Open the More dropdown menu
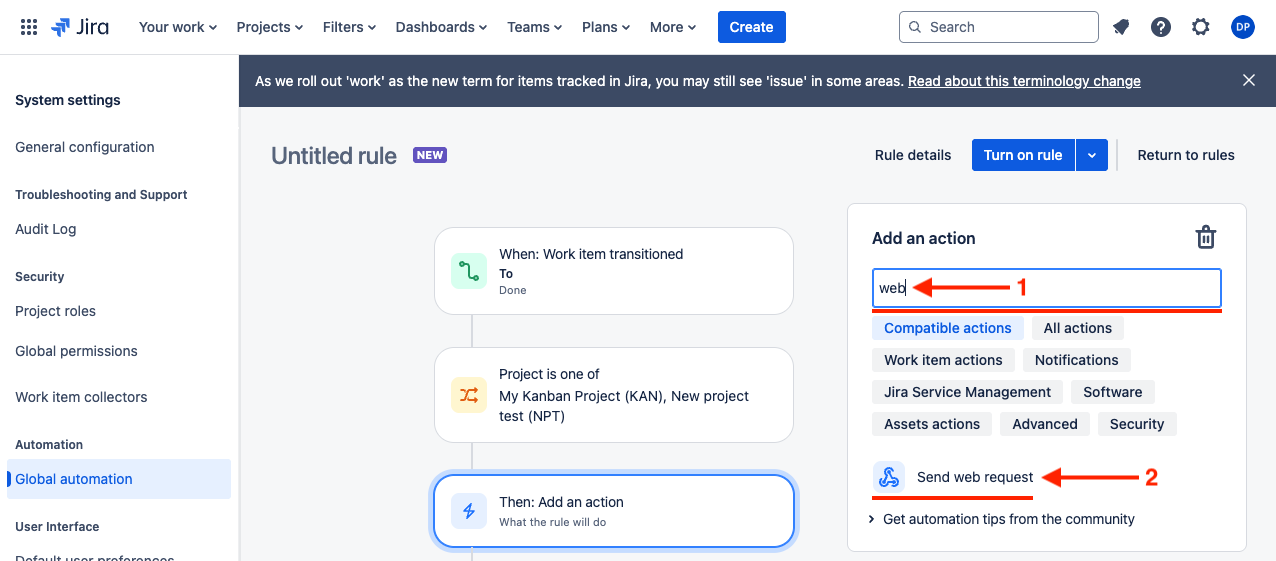This screenshot has height=561, width=1276. pyautogui.click(x=673, y=27)
